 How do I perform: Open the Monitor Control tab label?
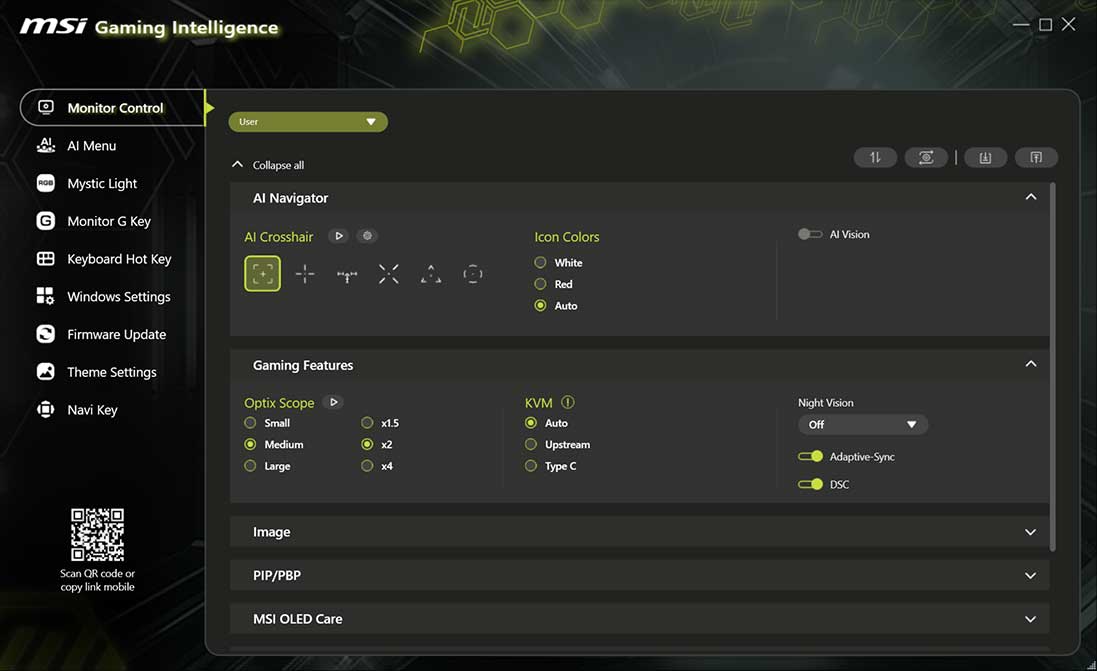(115, 108)
